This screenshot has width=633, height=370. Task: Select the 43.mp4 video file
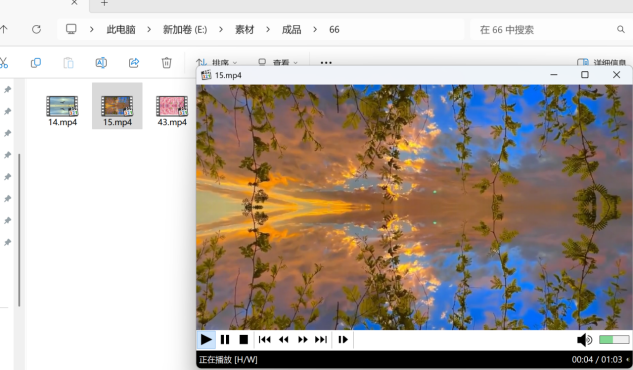pyautogui.click(x=172, y=111)
